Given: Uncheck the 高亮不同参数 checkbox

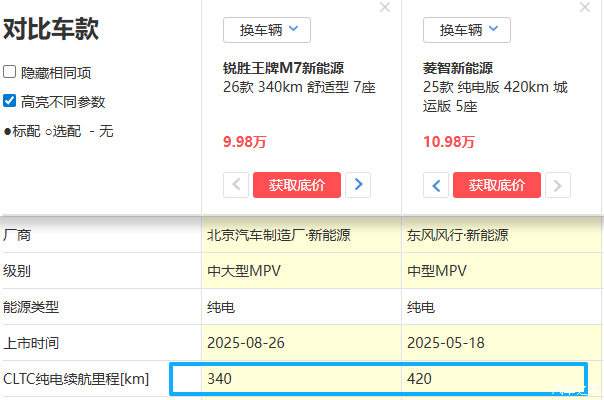Looking at the screenshot, I should [x=10, y=101].
